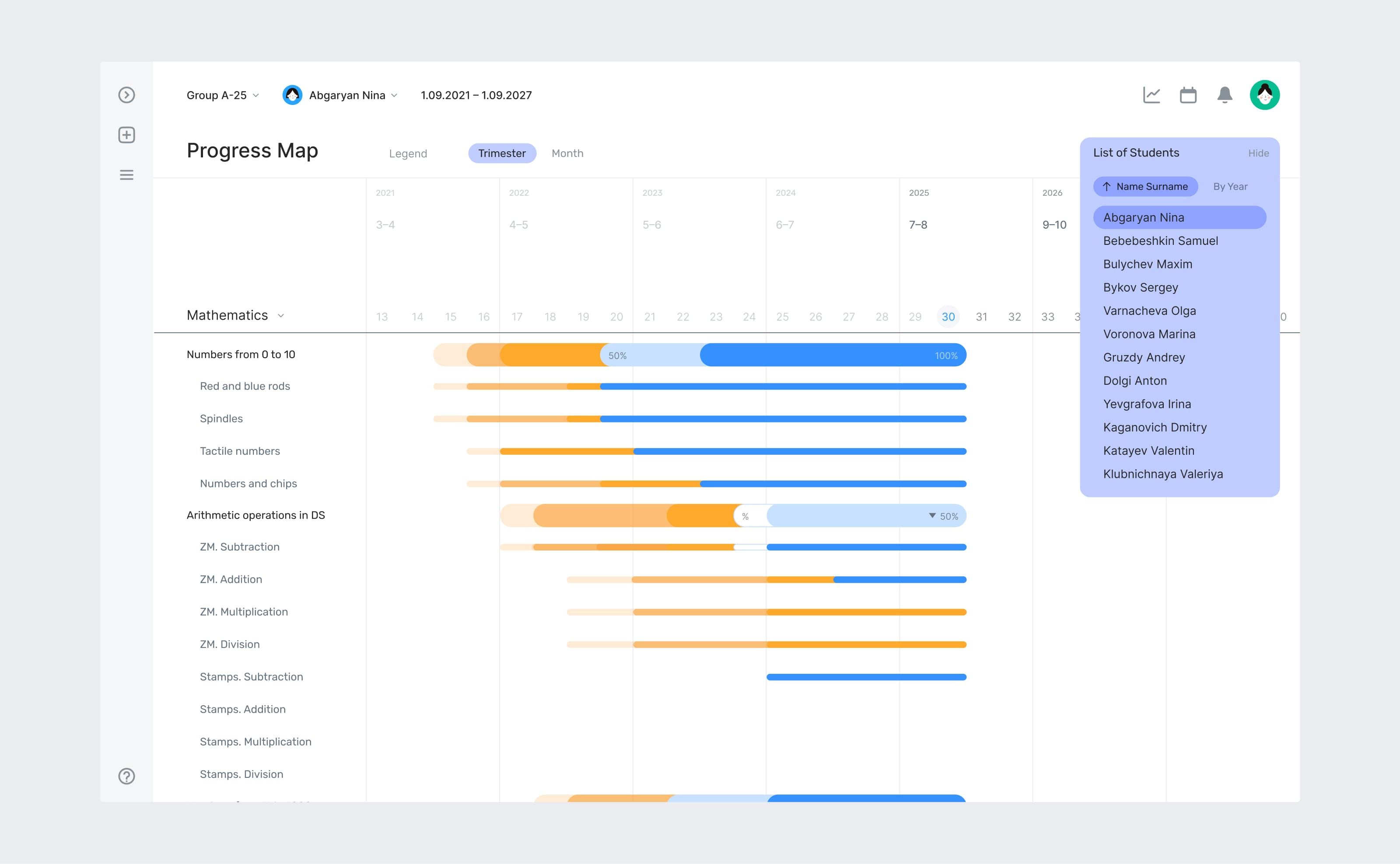Select week 30 on the timeline
Image resolution: width=1400 pixels, height=864 pixels.
948,316
